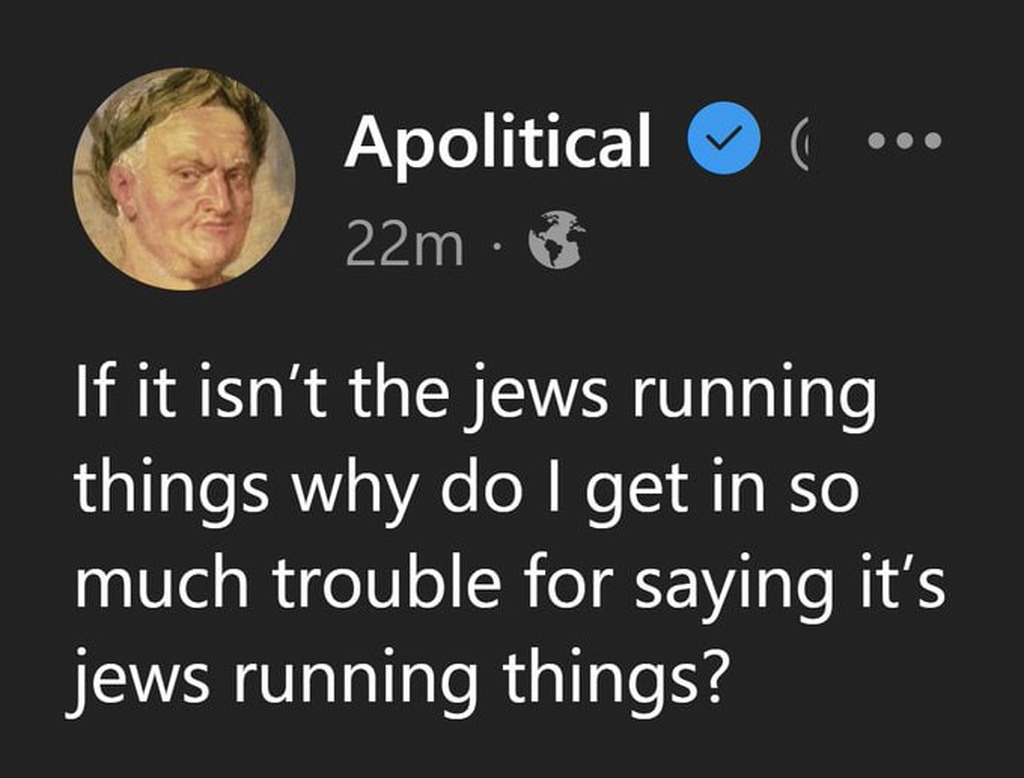
Task: Click the cut-off icon right of the verified badge
Action: coord(803,145)
